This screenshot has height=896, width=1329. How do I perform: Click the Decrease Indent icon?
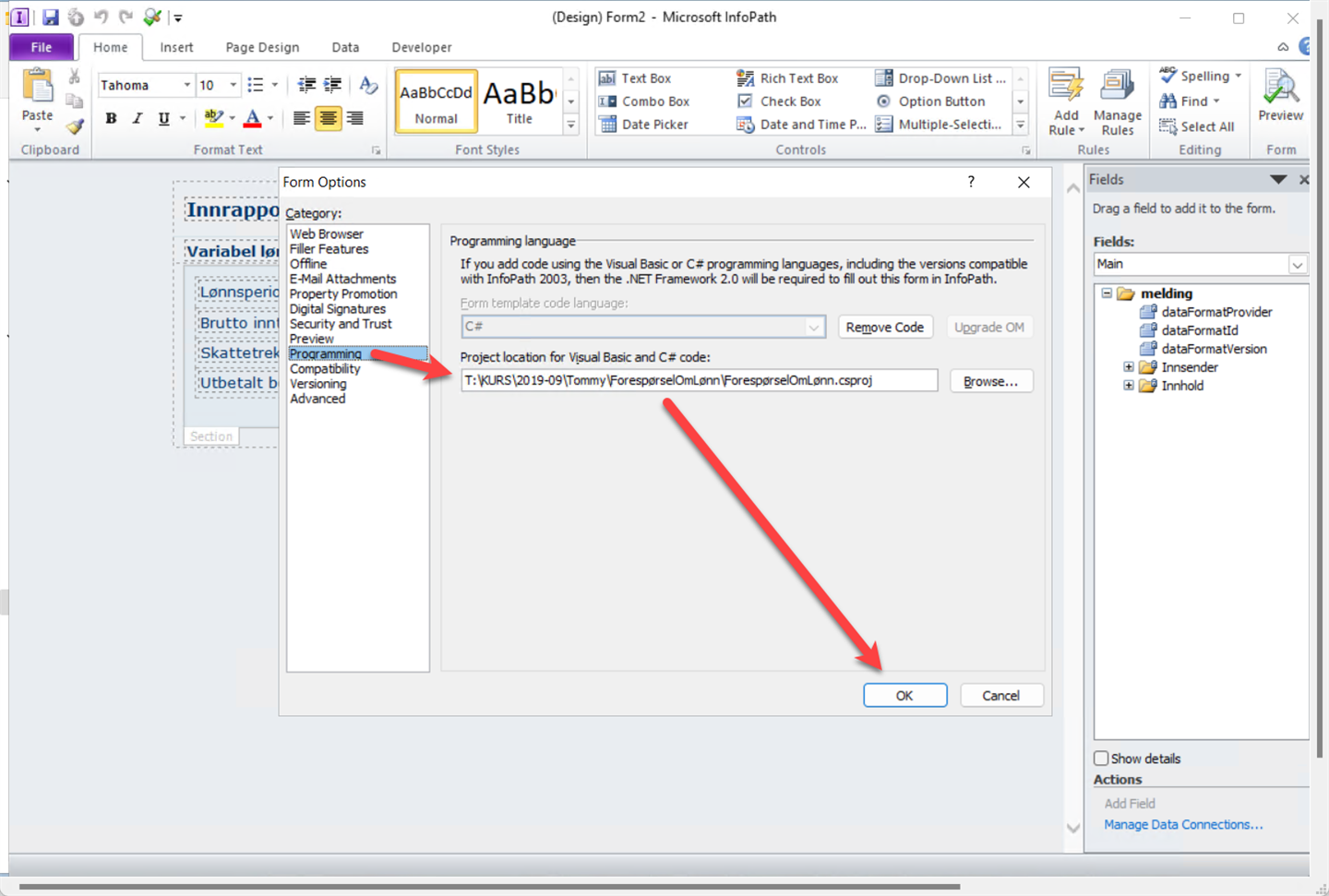tap(306, 85)
